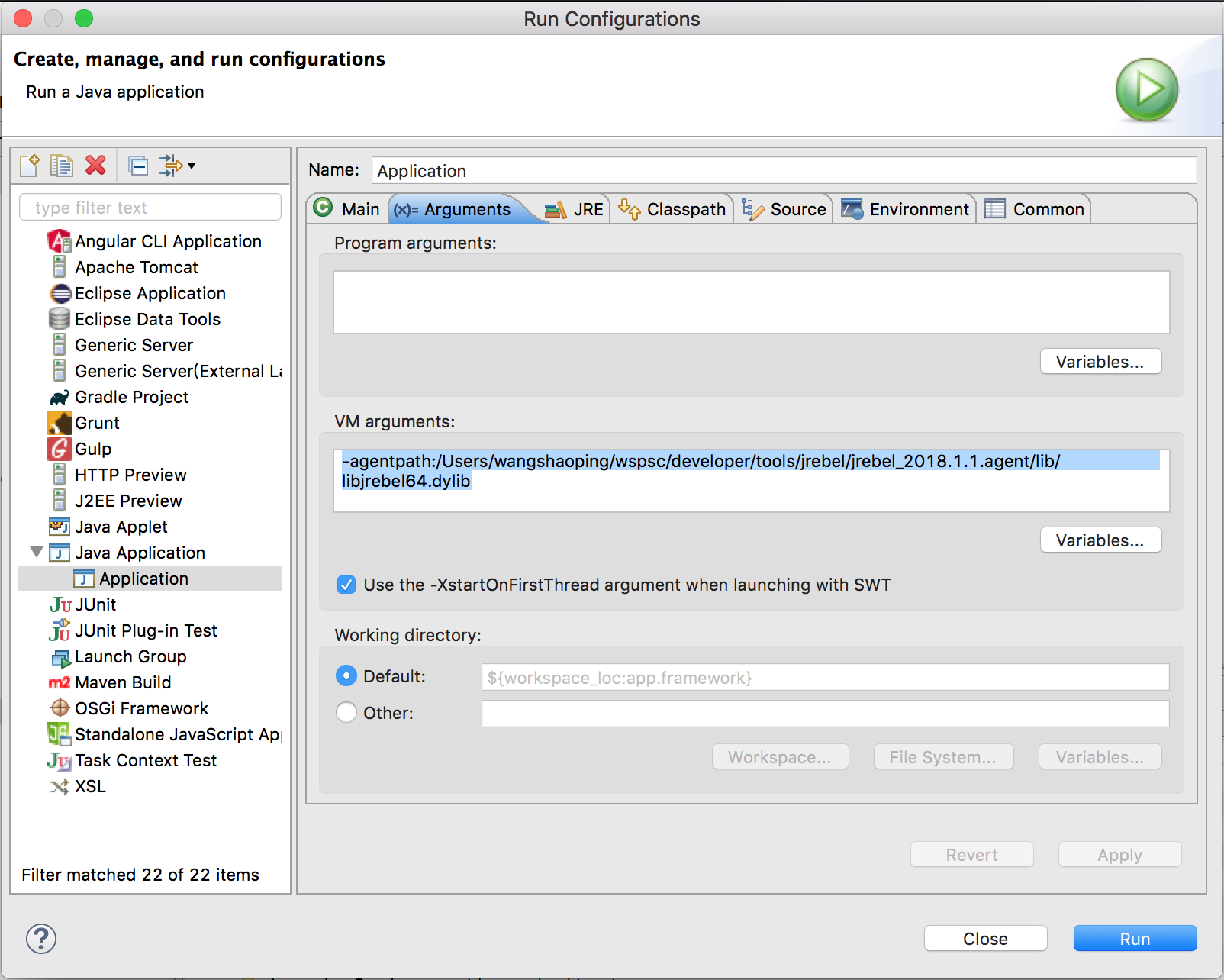Screen dimensions: 1224x980
Task: Select the JUnit Plug-in Test item
Action: [145, 630]
